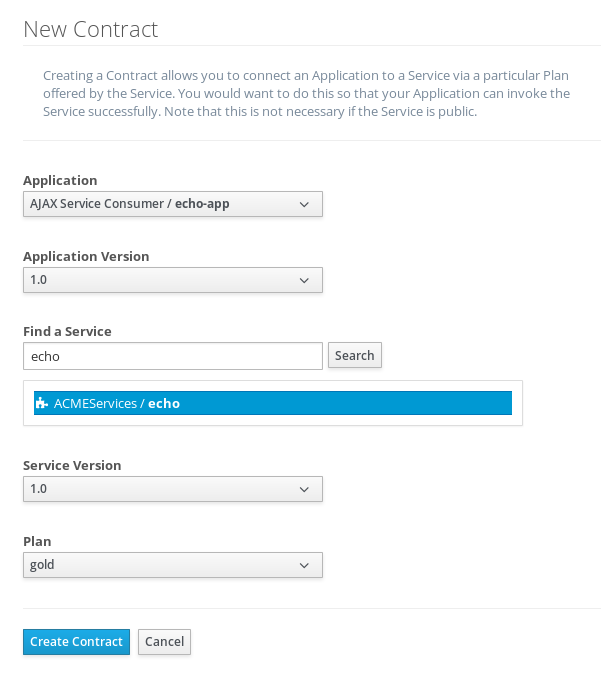Open the Service Version dropdown
The image size is (601, 677).
(173, 489)
